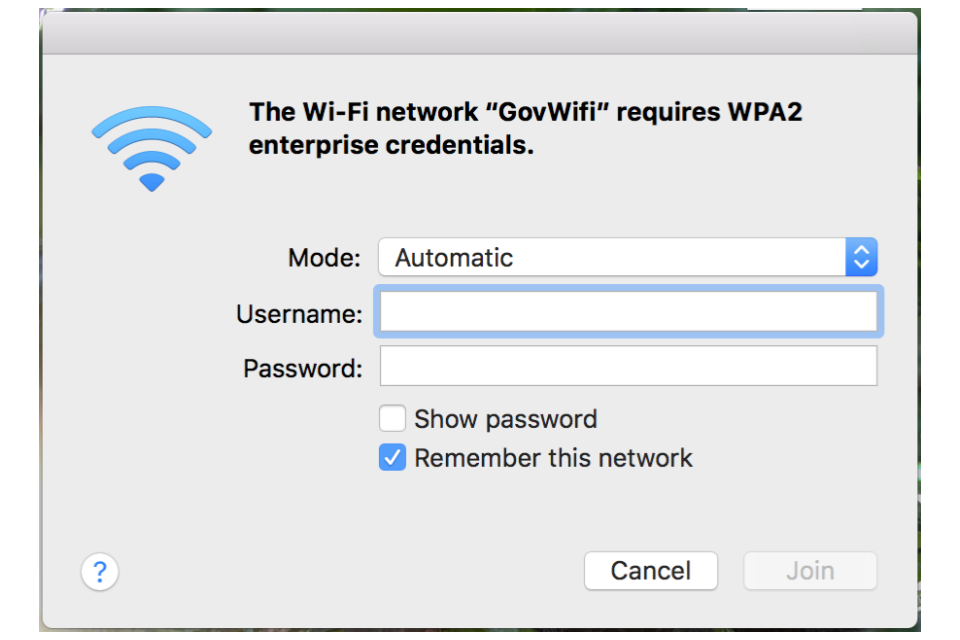This screenshot has height=640, width=960.
Task: Click the "Username:" field label
Action: pos(299,314)
